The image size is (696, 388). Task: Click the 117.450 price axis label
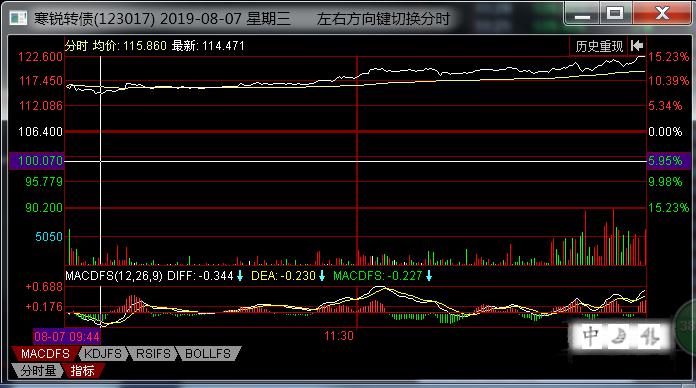(x=41, y=81)
